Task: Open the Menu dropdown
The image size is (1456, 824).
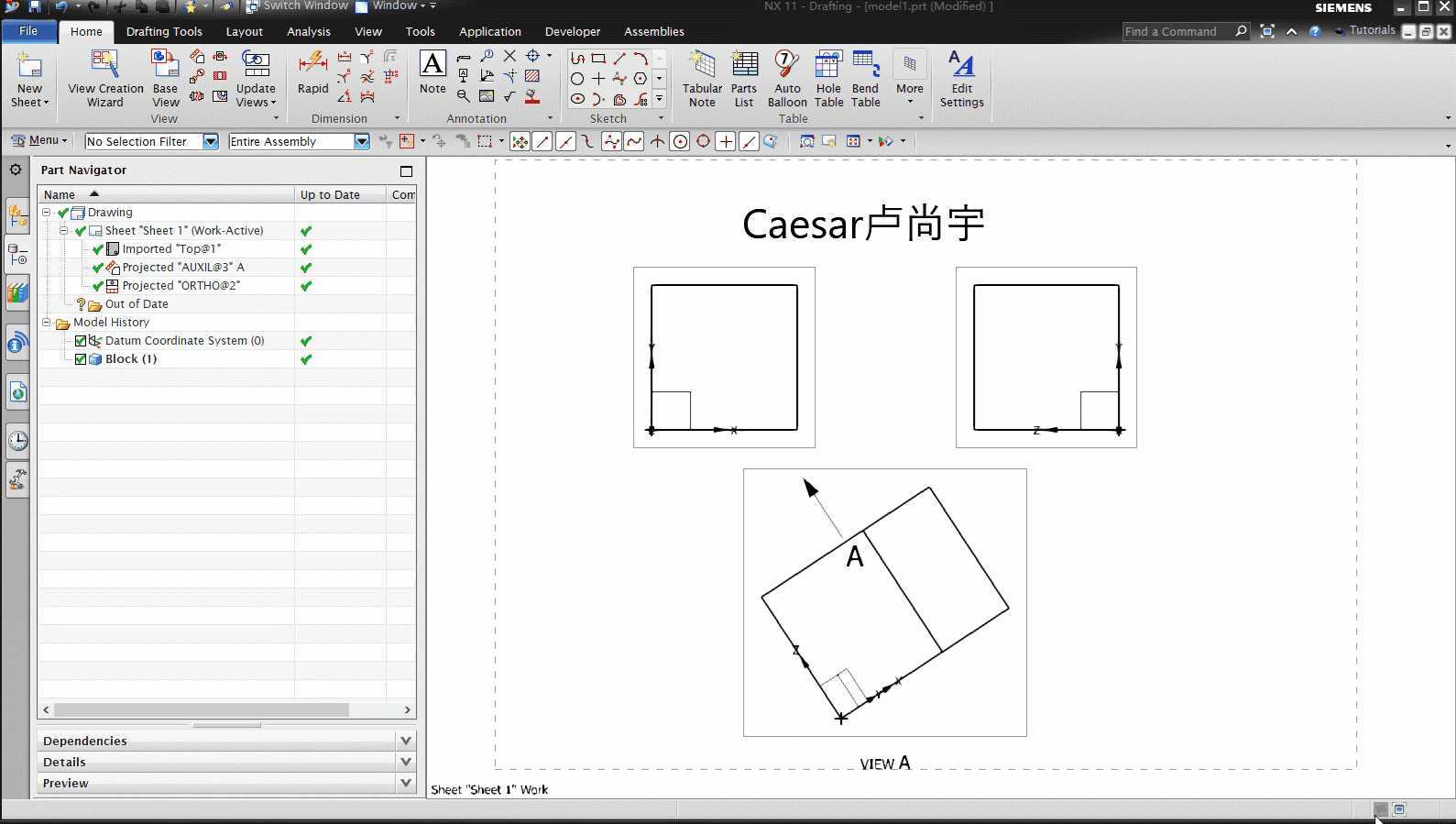Action: pyautogui.click(x=40, y=140)
